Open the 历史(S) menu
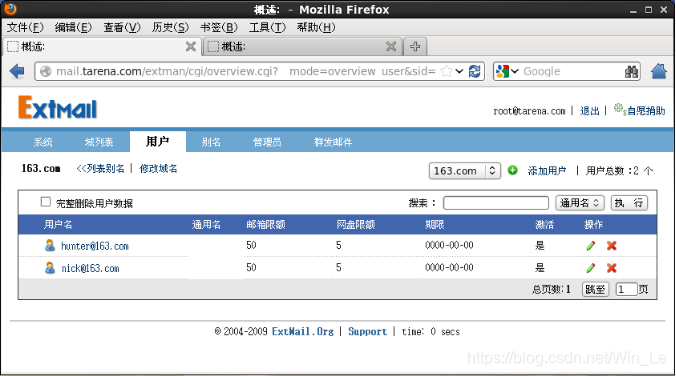Viewport: 676px width, 376px height. pos(170,28)
